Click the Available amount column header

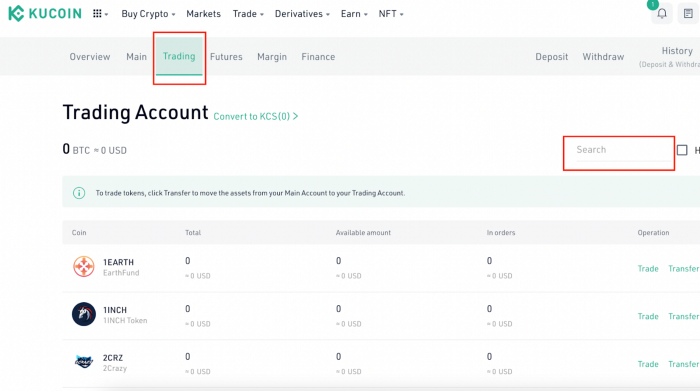tap(363, 233)
